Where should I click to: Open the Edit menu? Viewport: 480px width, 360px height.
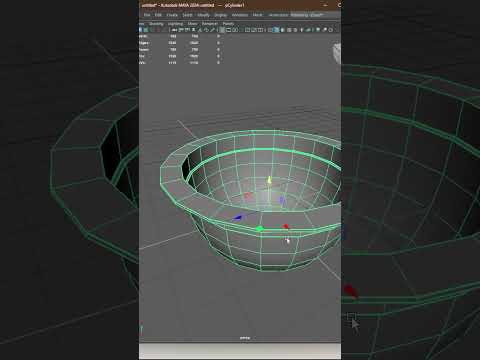(158, 15)
